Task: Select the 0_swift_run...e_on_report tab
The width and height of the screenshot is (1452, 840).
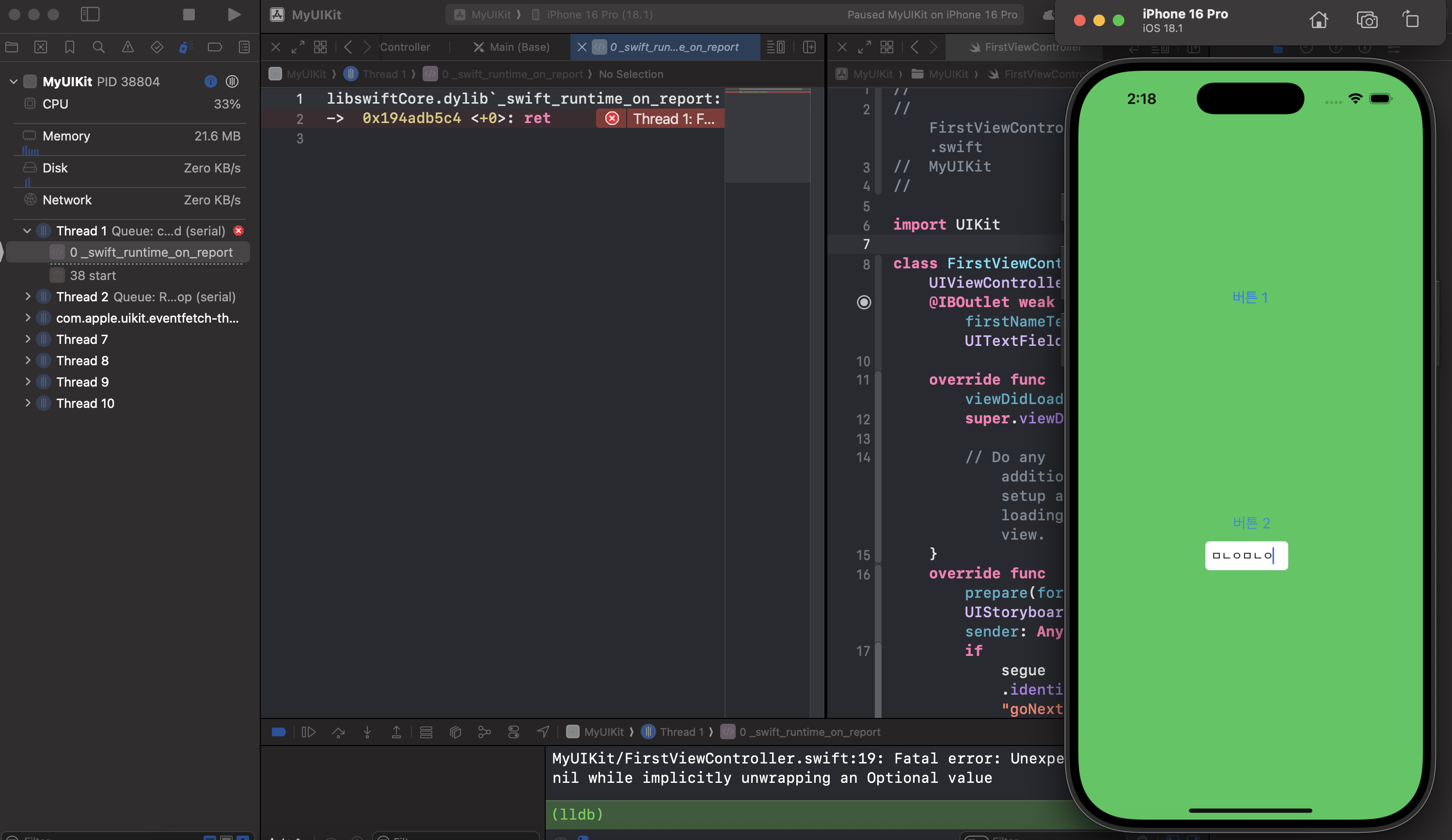Action: [x=674, y=47]
